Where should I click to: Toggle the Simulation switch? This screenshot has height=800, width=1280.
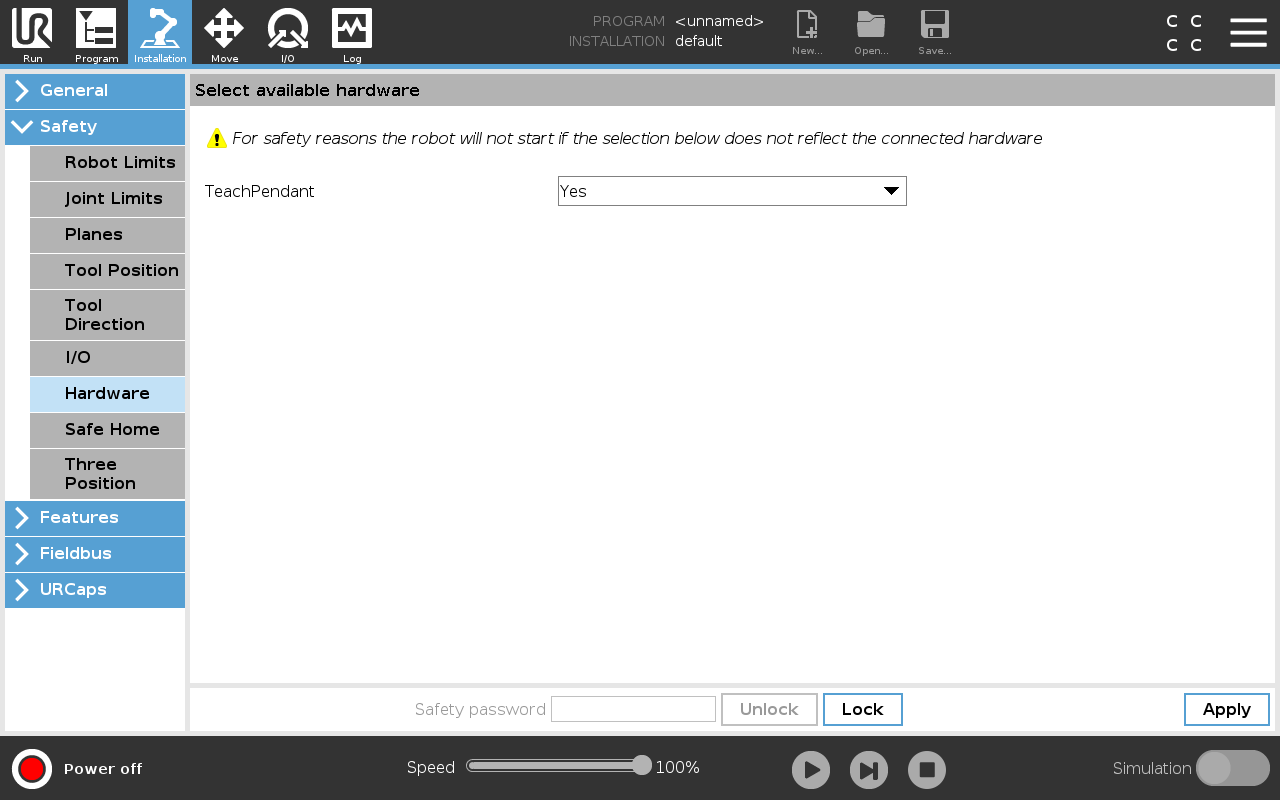1232,768
